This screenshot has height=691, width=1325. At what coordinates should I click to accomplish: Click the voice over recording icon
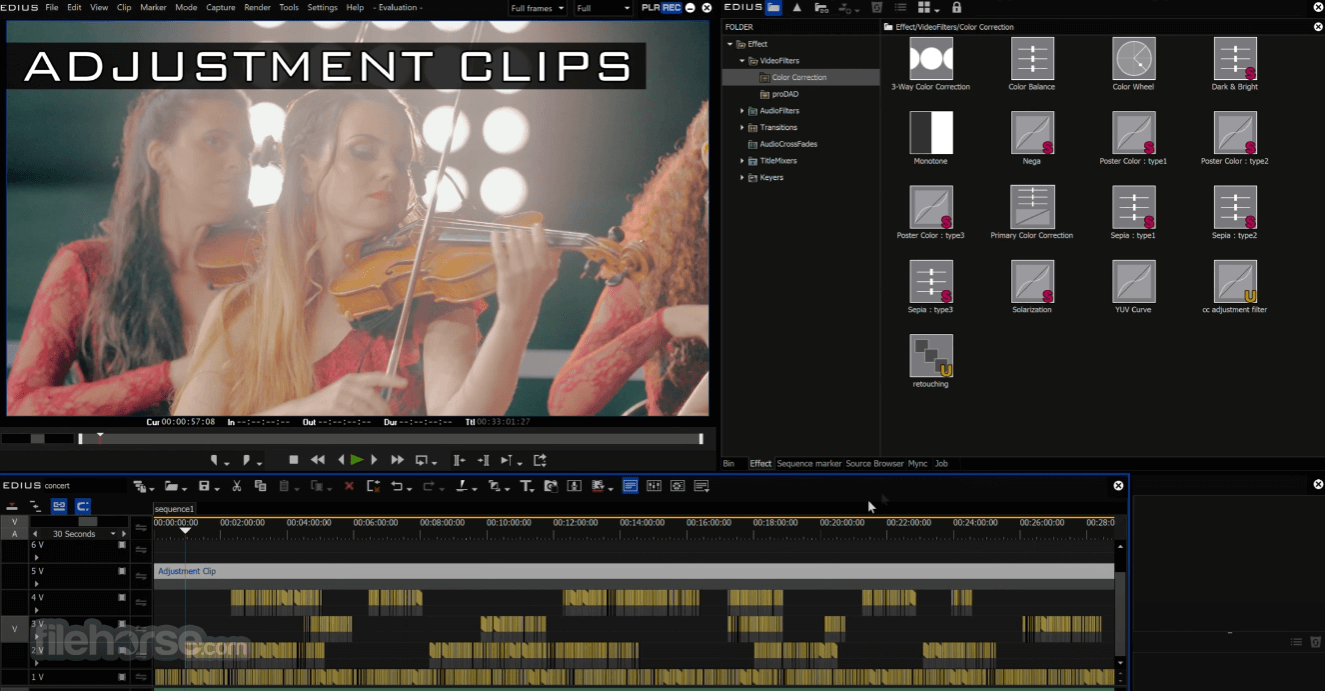pyautogui.click(x=574, y=486)
